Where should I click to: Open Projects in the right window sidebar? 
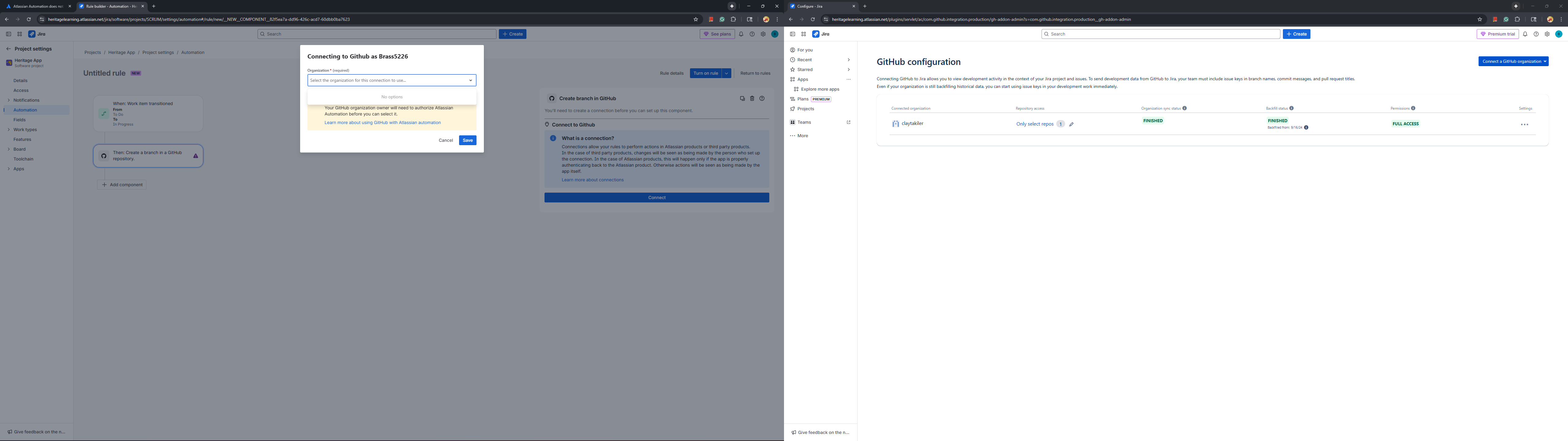805,109
